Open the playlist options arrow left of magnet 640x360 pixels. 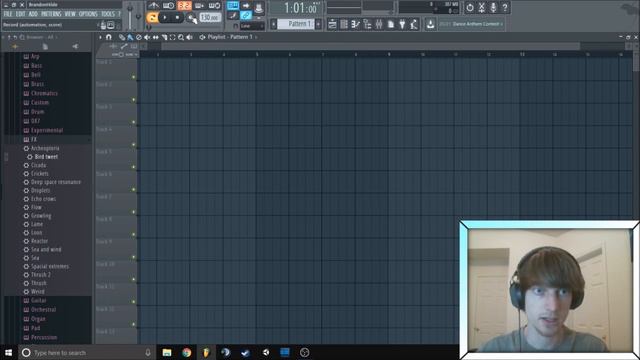[x=100, y=37]
